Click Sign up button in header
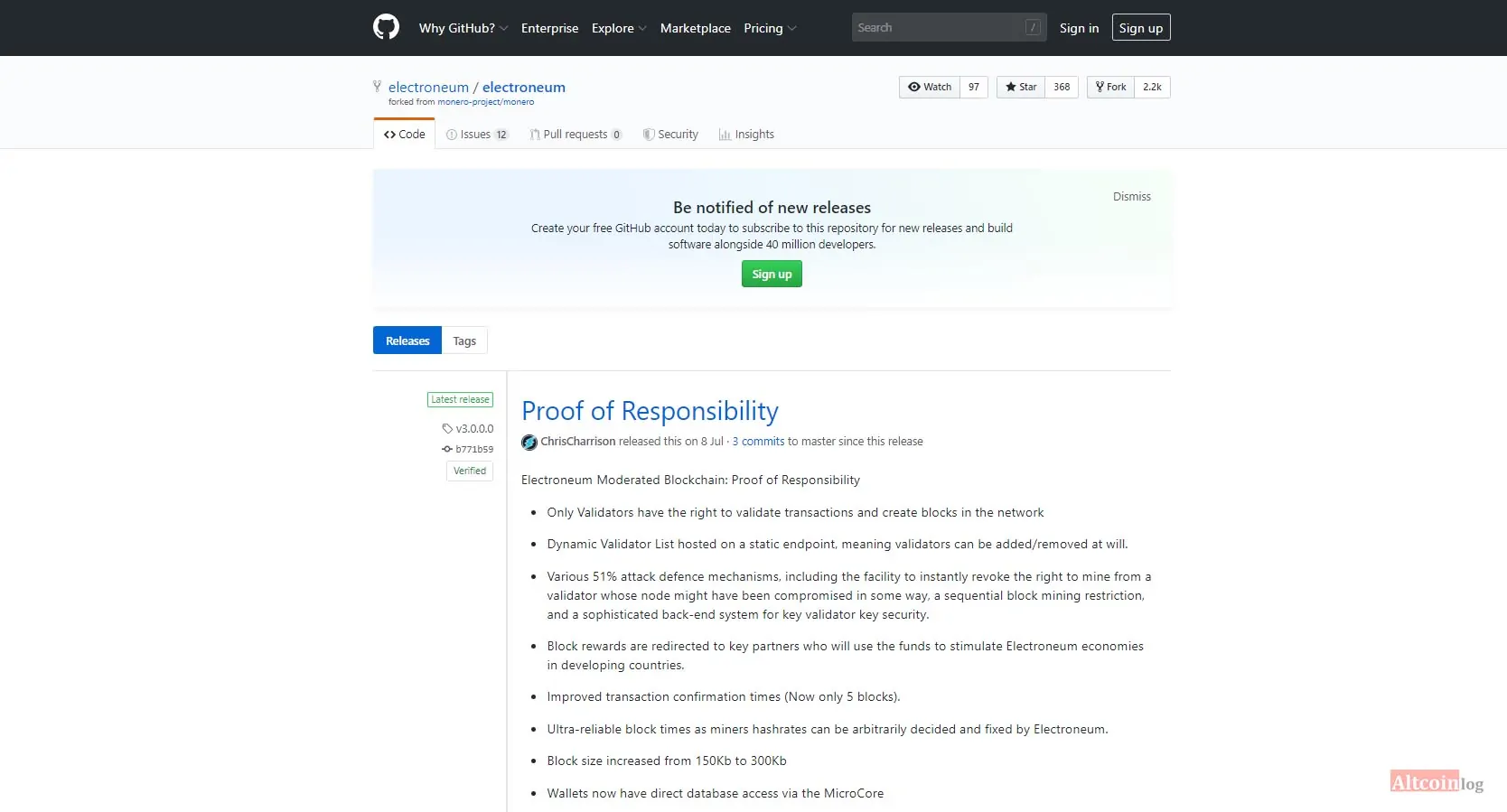1507x812 pixels. click(1141, 27)
